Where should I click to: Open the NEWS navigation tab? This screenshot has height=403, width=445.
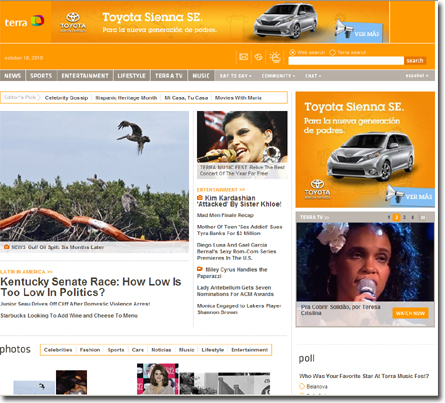pos(13,76)
